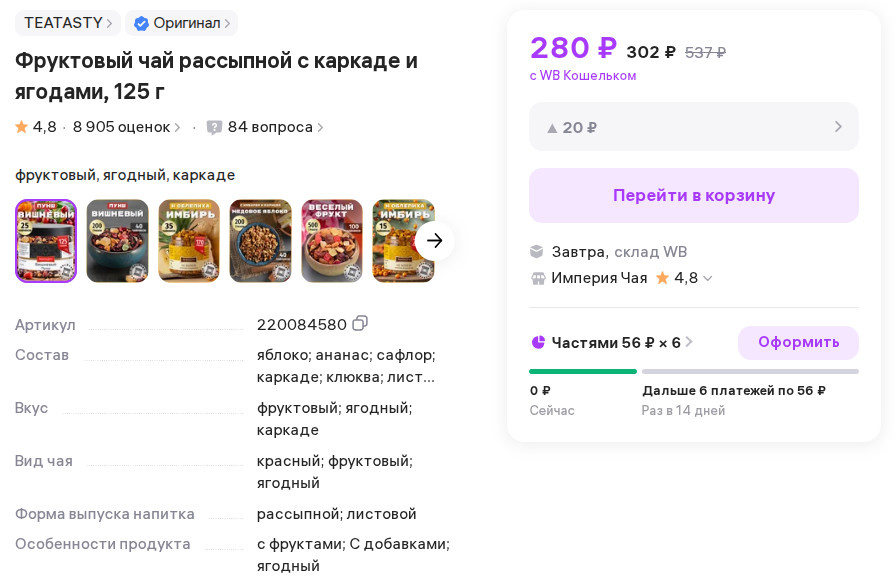The width and height of the screenshot is (895, 582).
Task: Click the pie chart icon next to «Частями 56 ₽»
Action: pyautogui.click(x=537, y=342)
